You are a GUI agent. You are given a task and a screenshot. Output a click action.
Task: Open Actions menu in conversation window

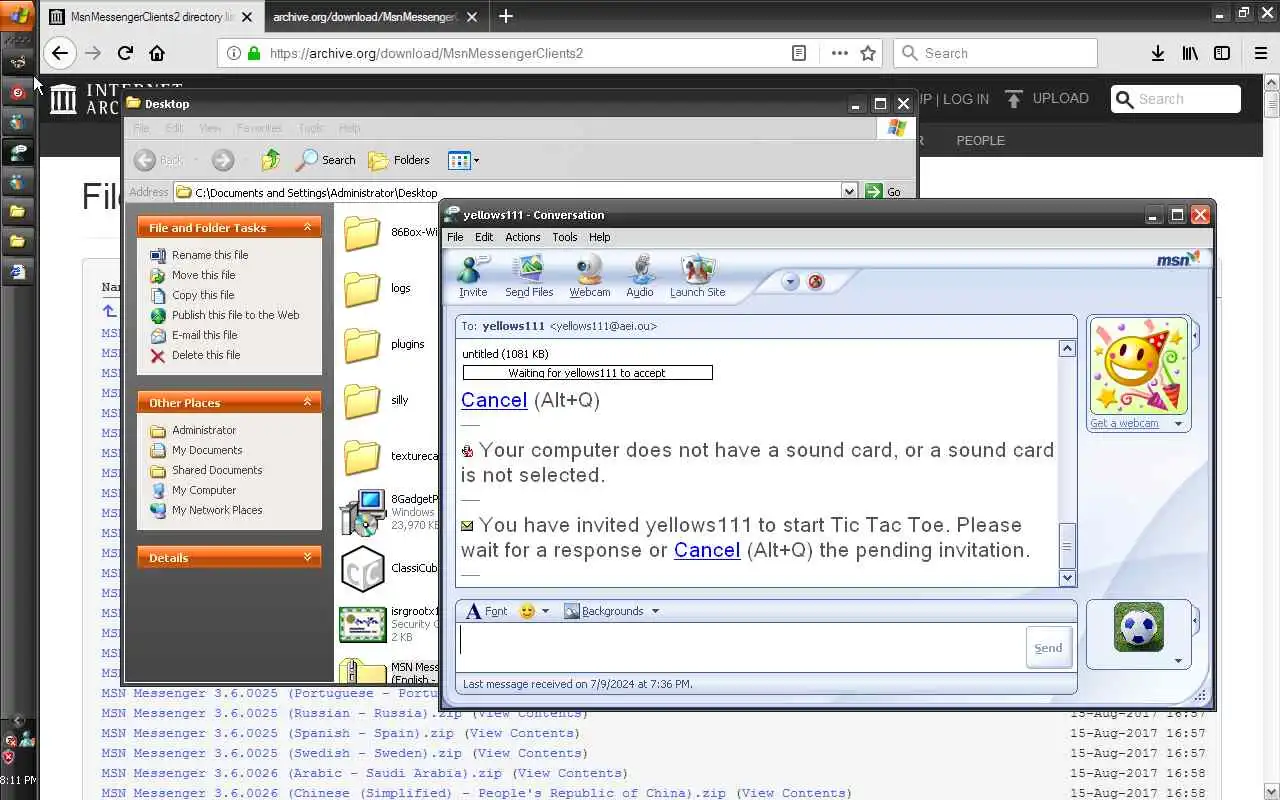click(522, 237)
